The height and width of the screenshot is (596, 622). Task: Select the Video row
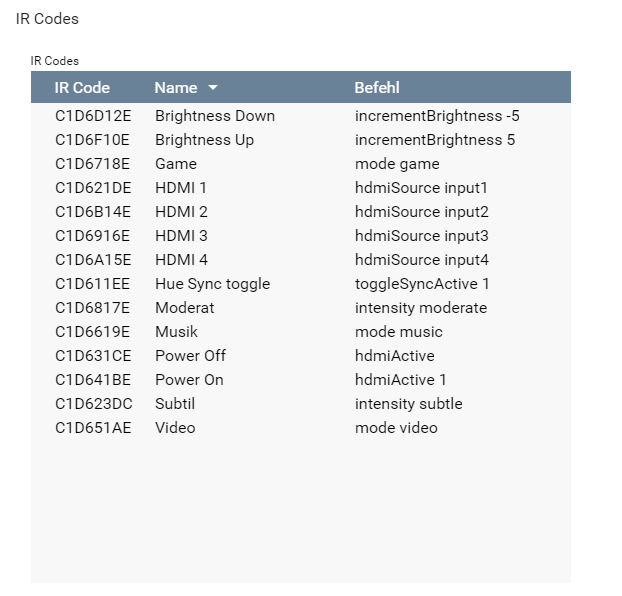click(x=175, y=428)
